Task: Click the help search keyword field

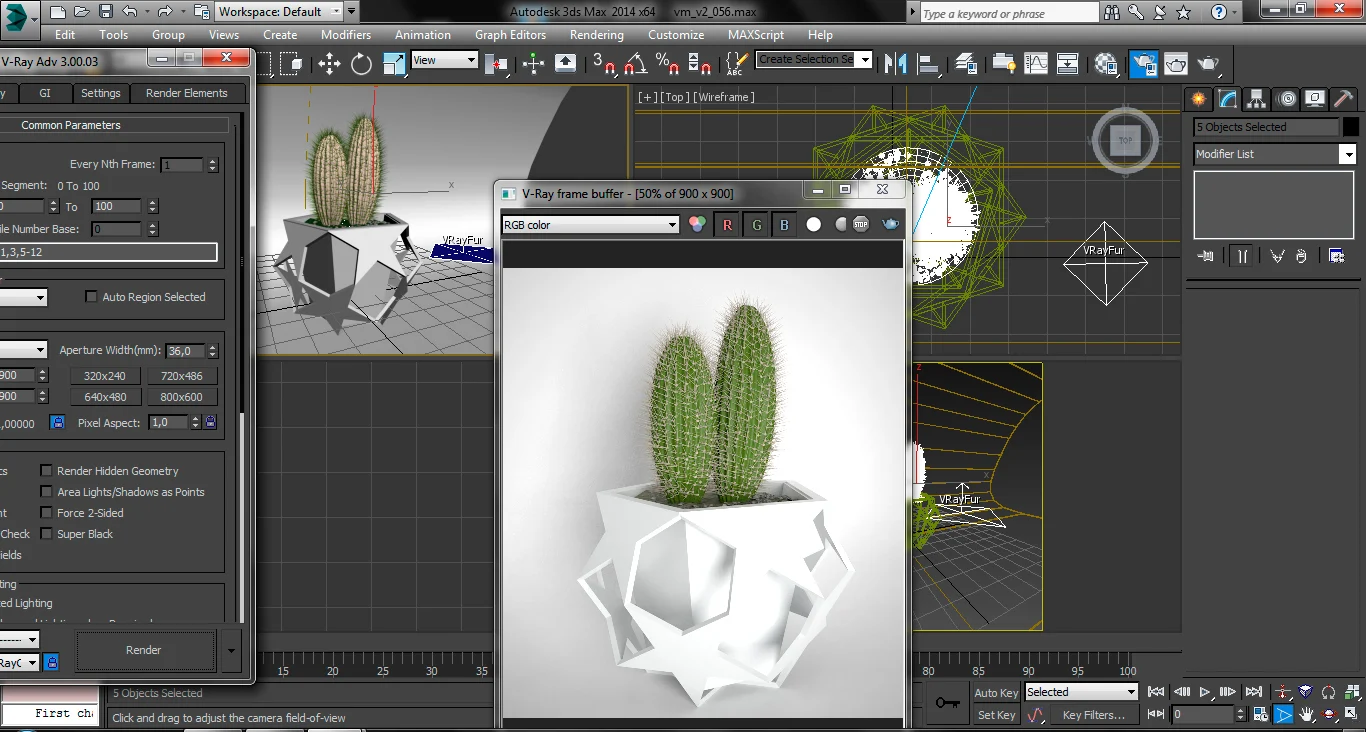Action: 1009,13
